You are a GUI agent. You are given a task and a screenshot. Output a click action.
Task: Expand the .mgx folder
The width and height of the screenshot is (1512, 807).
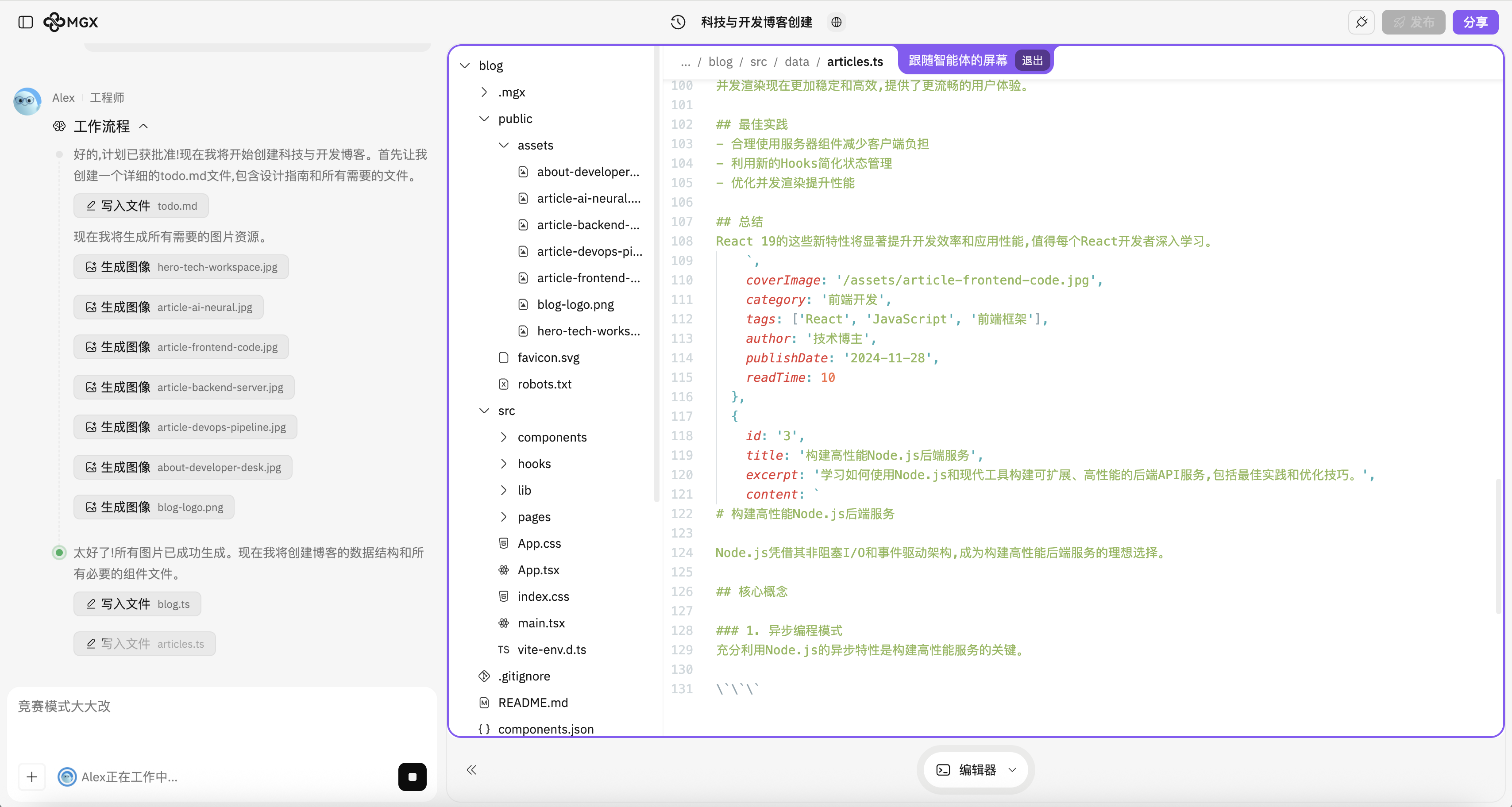[511, 92]
